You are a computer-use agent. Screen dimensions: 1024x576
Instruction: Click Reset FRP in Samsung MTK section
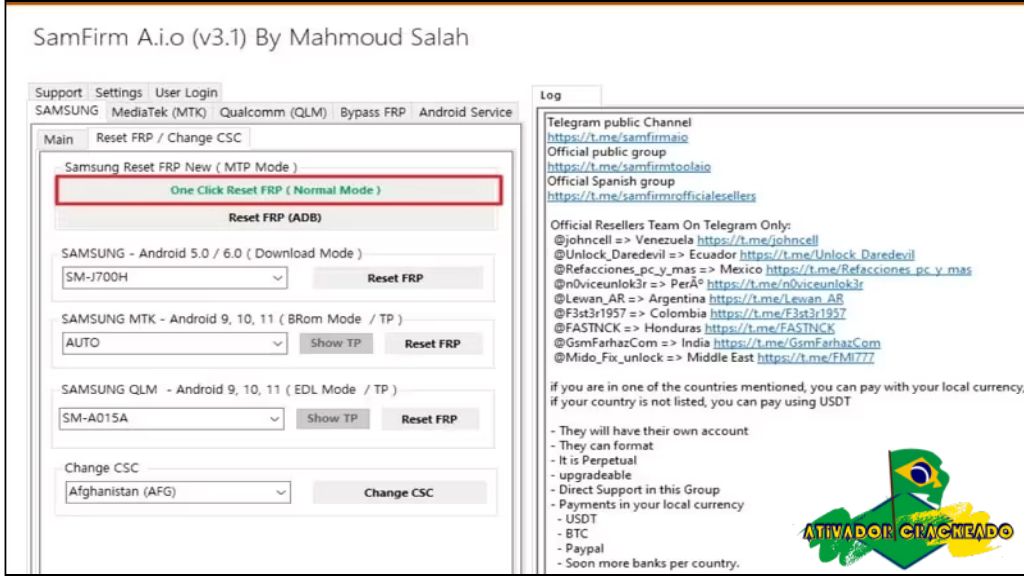(432, 344)
